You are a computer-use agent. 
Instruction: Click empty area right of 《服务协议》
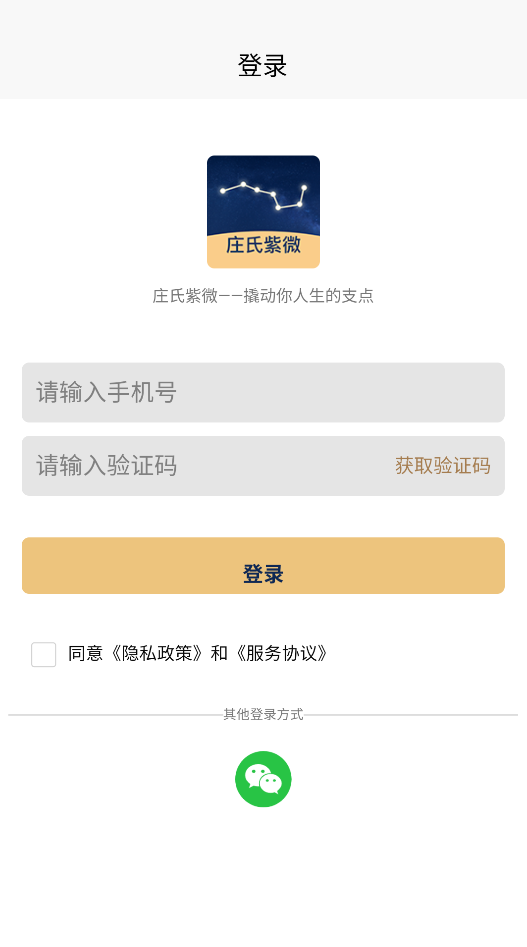pos(423,654)
